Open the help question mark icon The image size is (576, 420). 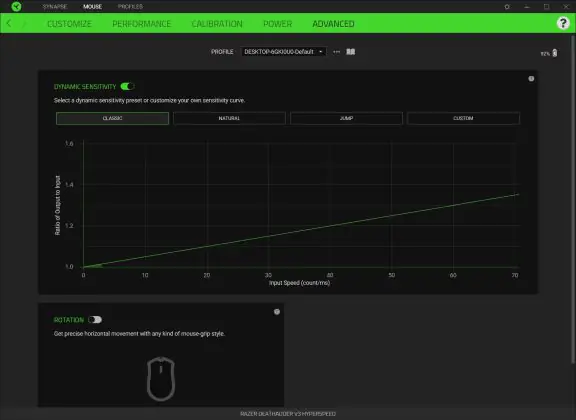(x=563, y=23)
